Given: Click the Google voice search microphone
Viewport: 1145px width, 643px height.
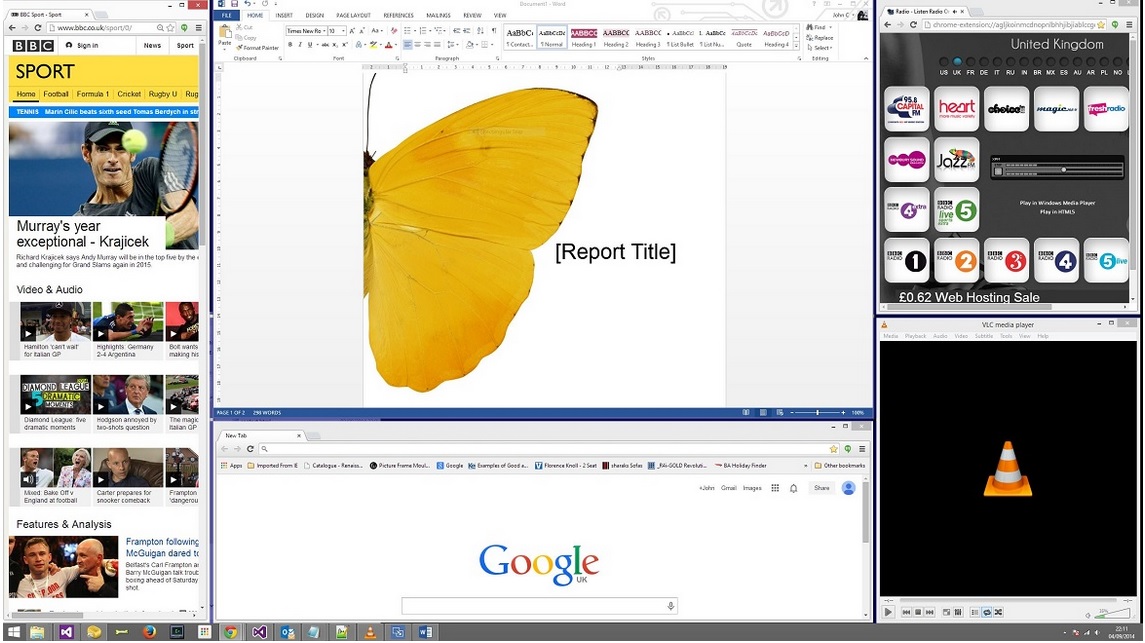Looking at the screenshot, I should coord(671,606).
